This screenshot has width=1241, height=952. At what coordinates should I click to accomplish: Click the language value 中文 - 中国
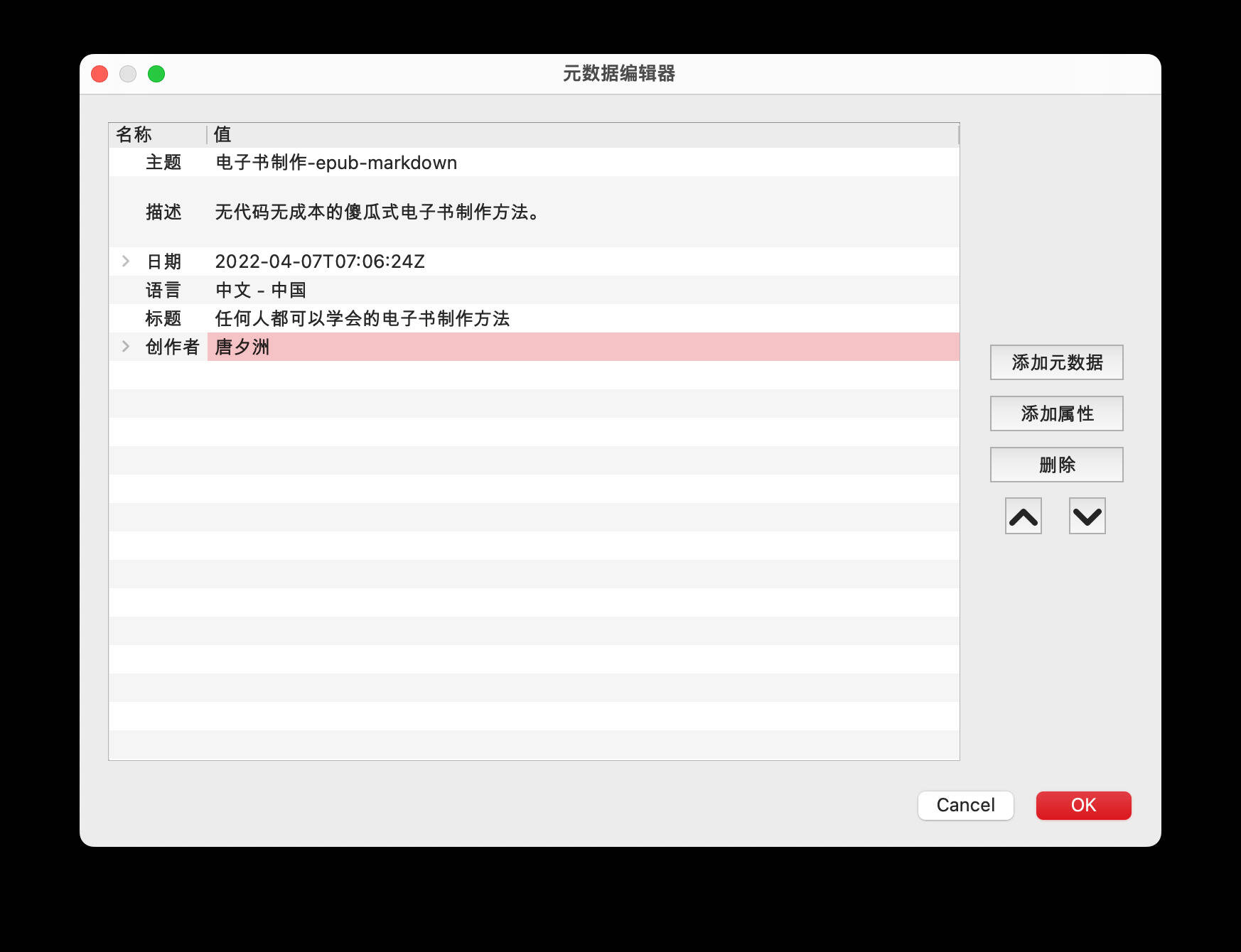click(x=261, y=291)
